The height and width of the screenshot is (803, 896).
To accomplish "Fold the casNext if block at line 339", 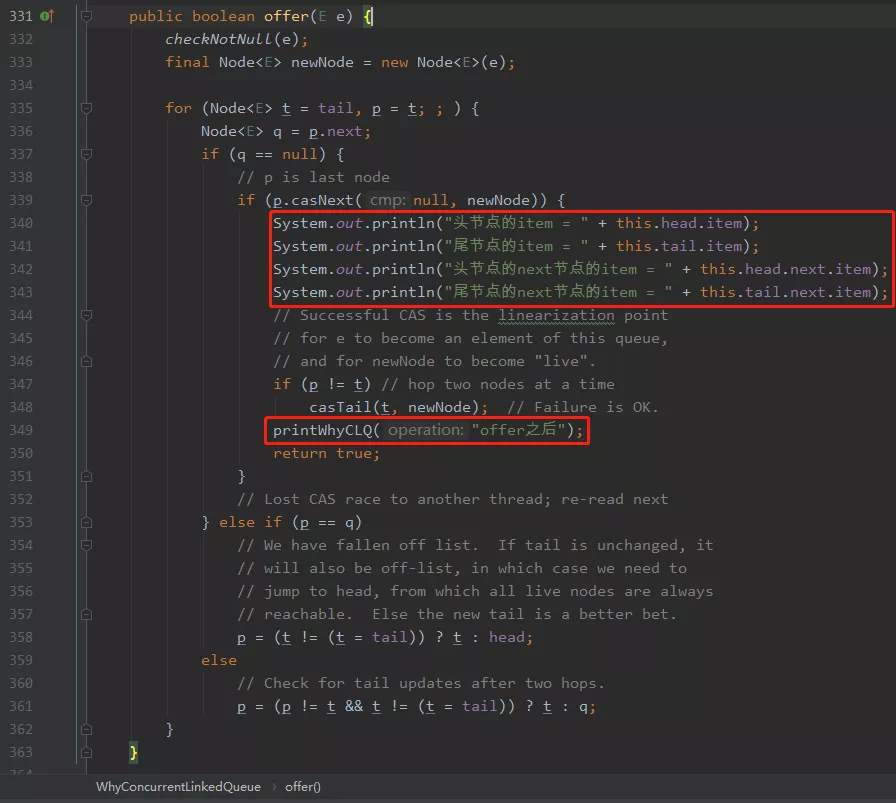I will click(86, 200).
